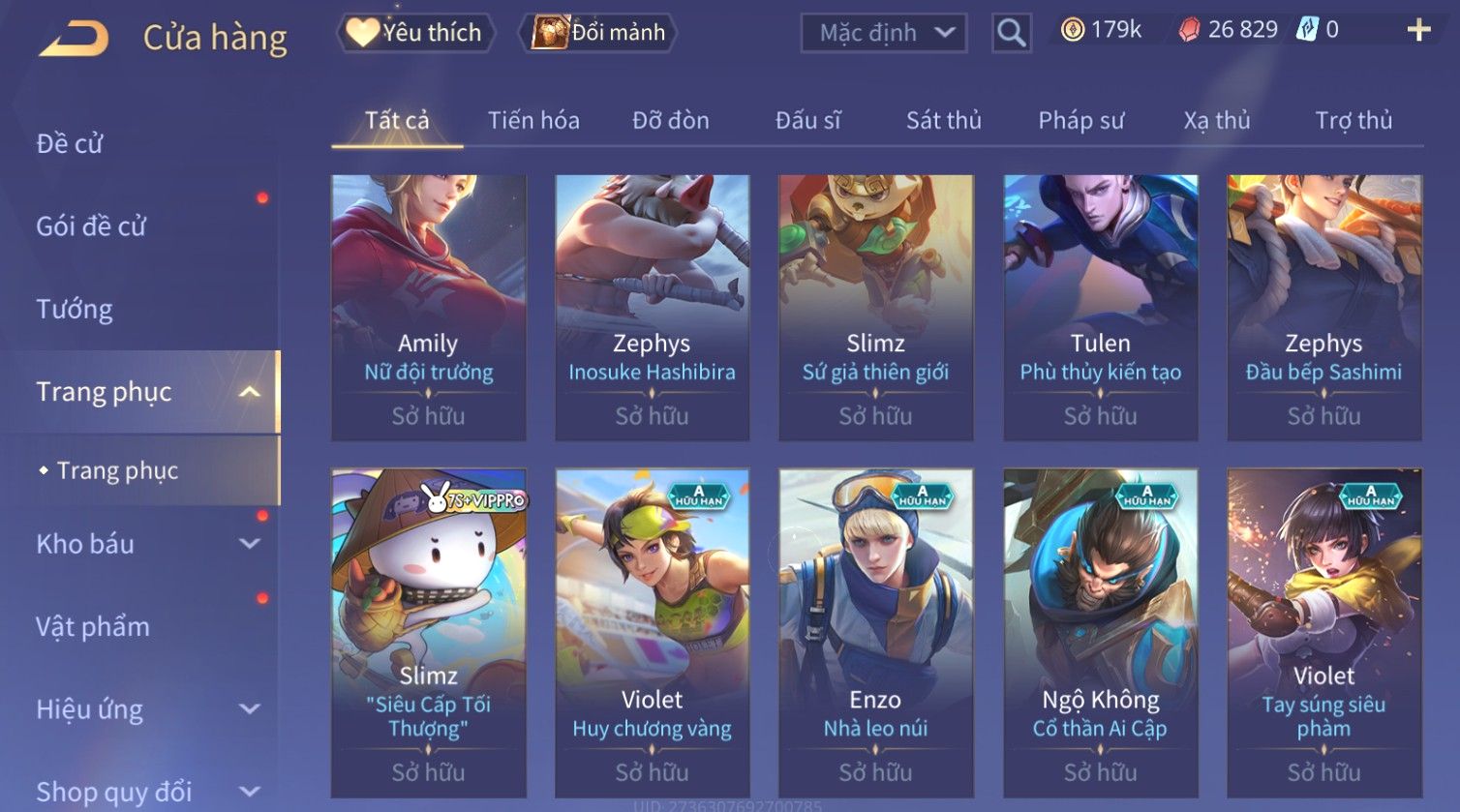Open Gói đề cử in sidebar
The width and height of the screenshot is (1460, 812).
click(91, 226)
